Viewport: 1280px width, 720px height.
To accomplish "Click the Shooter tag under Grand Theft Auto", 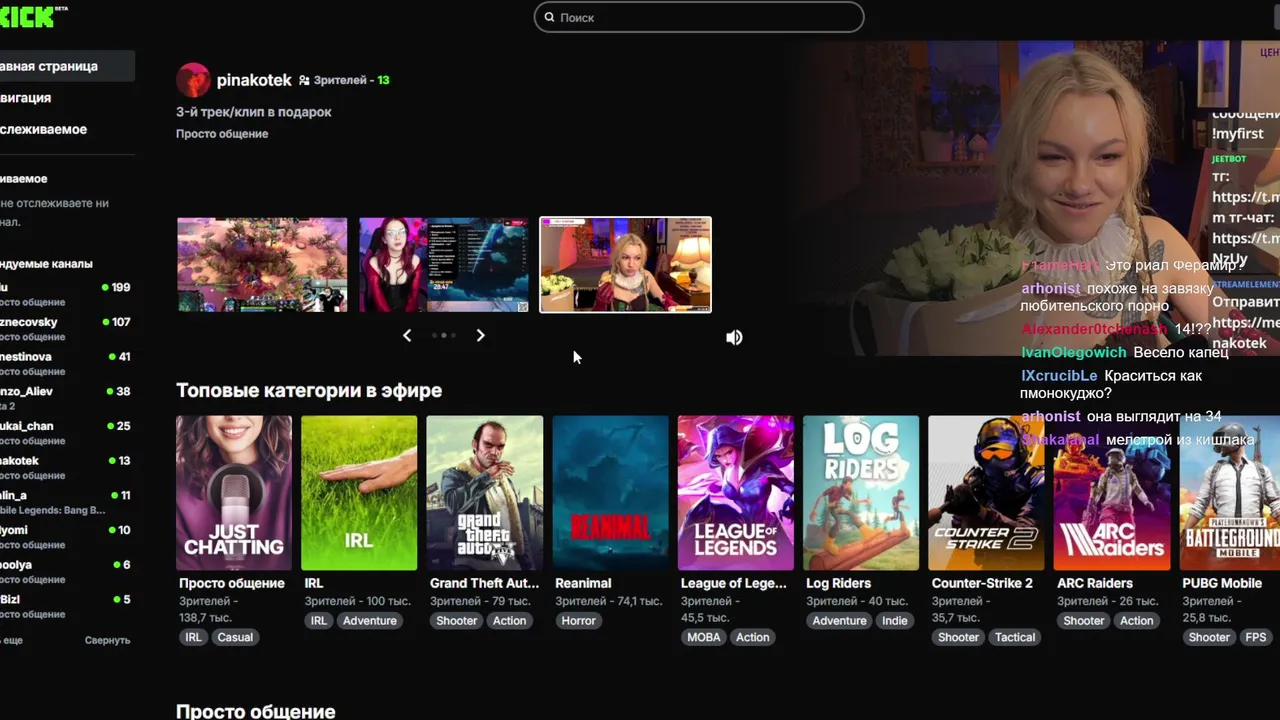I will (457, 621).
